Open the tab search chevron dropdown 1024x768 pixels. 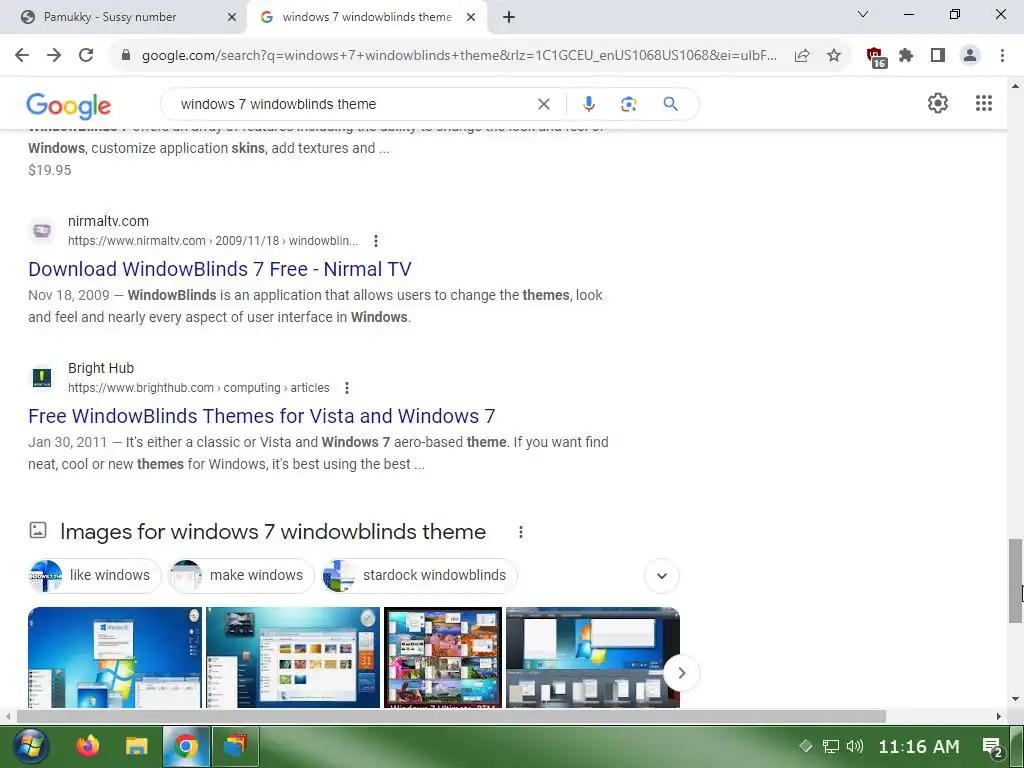click(x=863, y=14)
